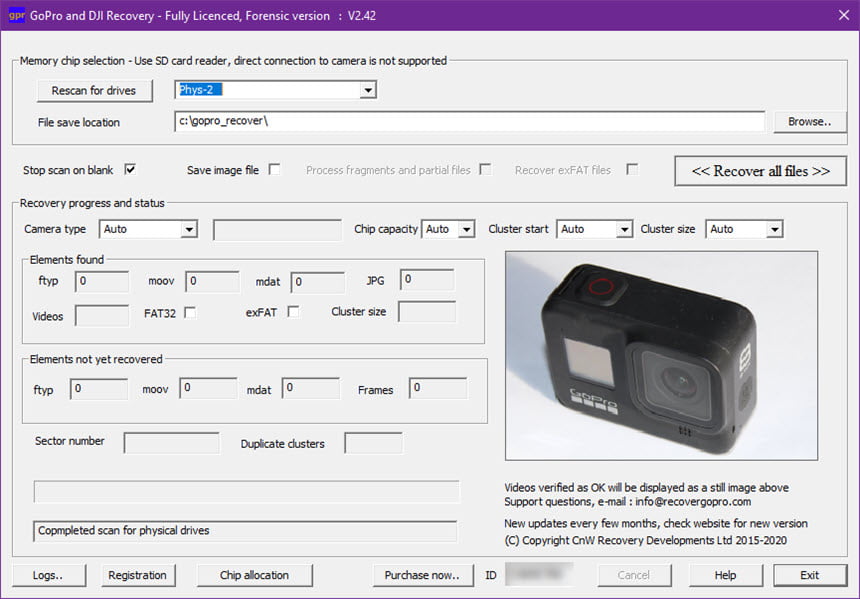860x599 pixels.
Task: Click the Recover all files button
Action: pos(760,171)
